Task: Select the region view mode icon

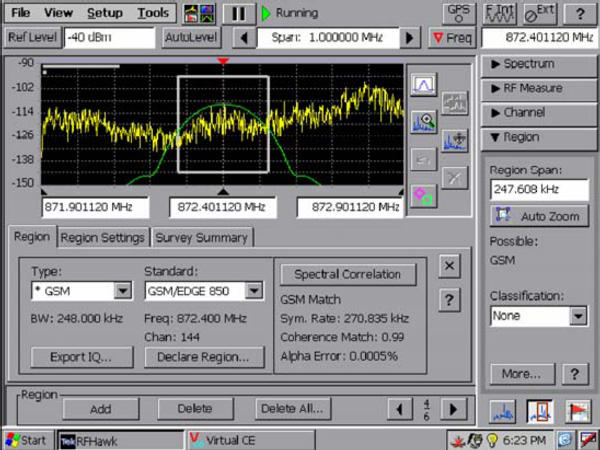Action: pos(540,410)
